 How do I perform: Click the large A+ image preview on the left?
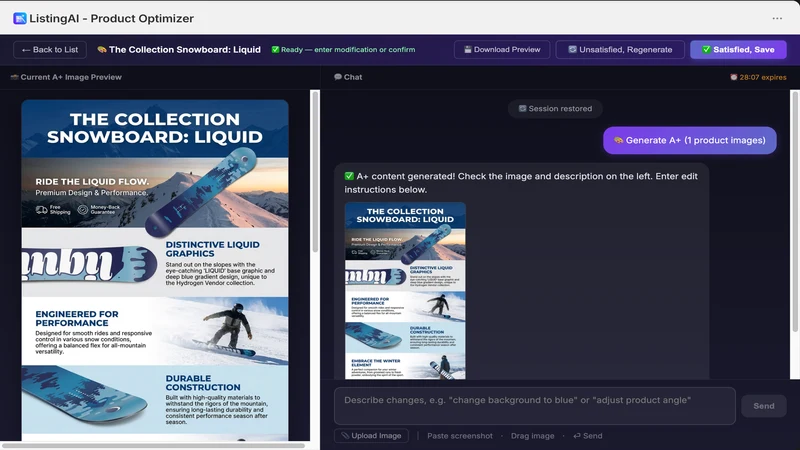coord(155,270)
